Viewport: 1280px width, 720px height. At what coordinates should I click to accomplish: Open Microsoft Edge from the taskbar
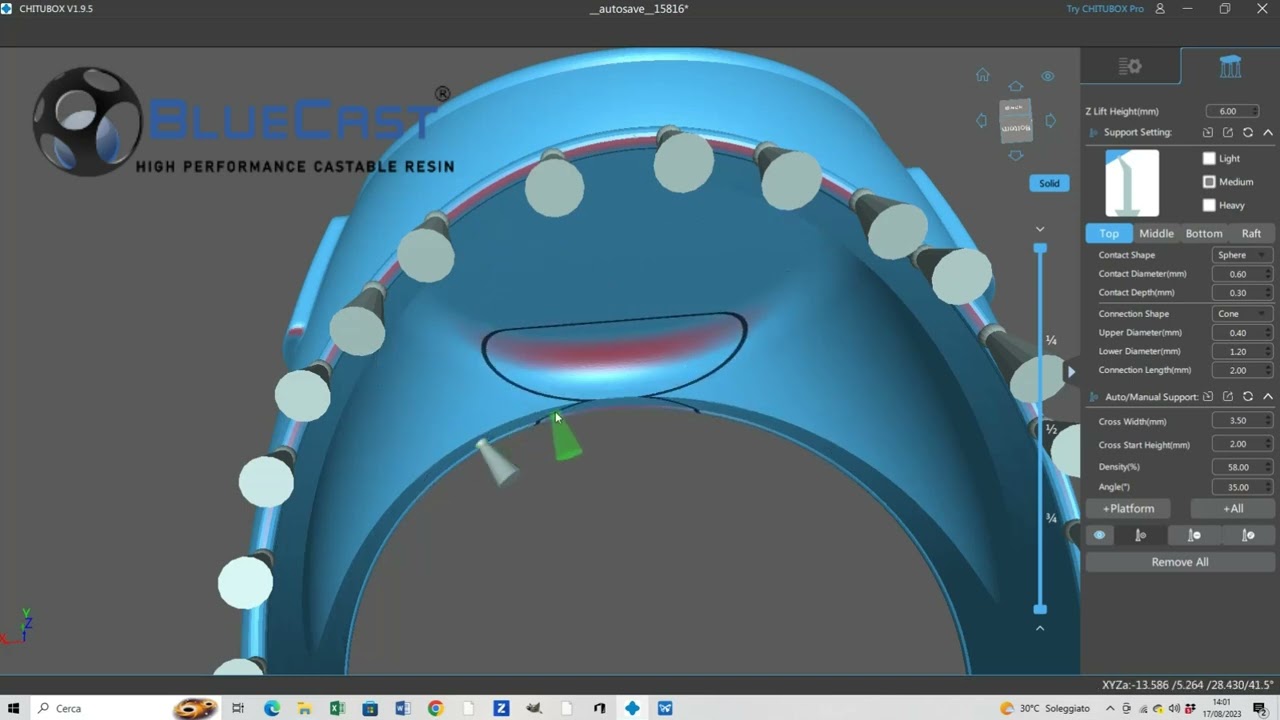tap(272, 708)
